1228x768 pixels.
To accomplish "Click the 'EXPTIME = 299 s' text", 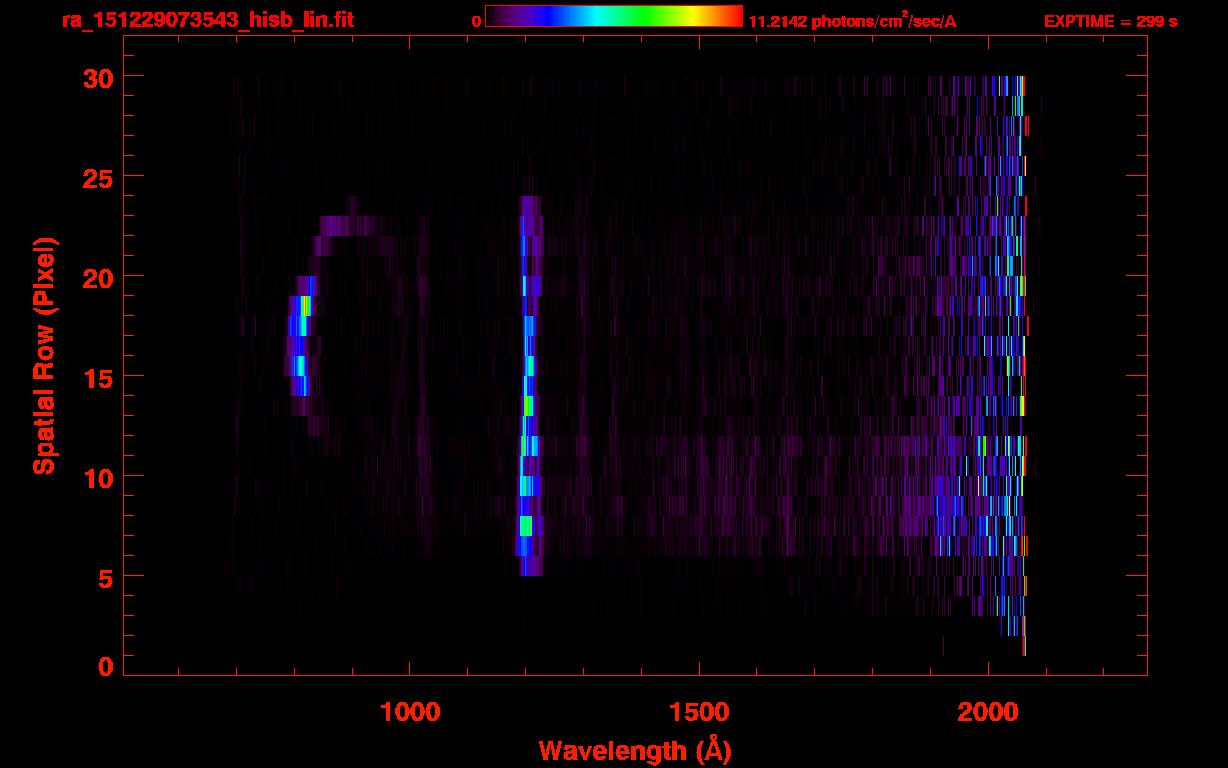I will click(x=1110, y=21).
